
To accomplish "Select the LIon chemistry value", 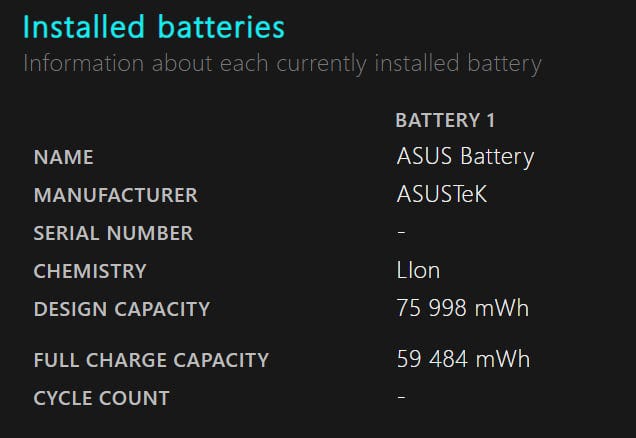I will pyautogui.click(x=418, y=271).
